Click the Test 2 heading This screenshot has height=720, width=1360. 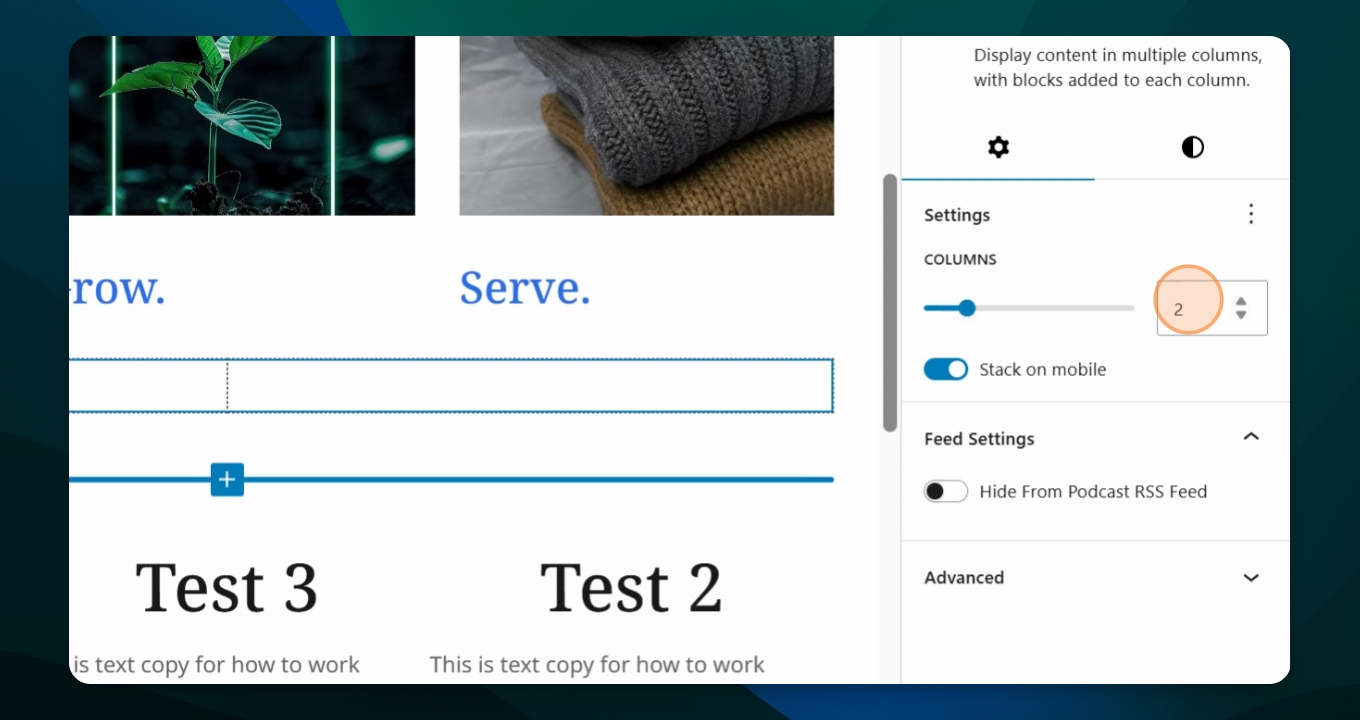[631, 587]
